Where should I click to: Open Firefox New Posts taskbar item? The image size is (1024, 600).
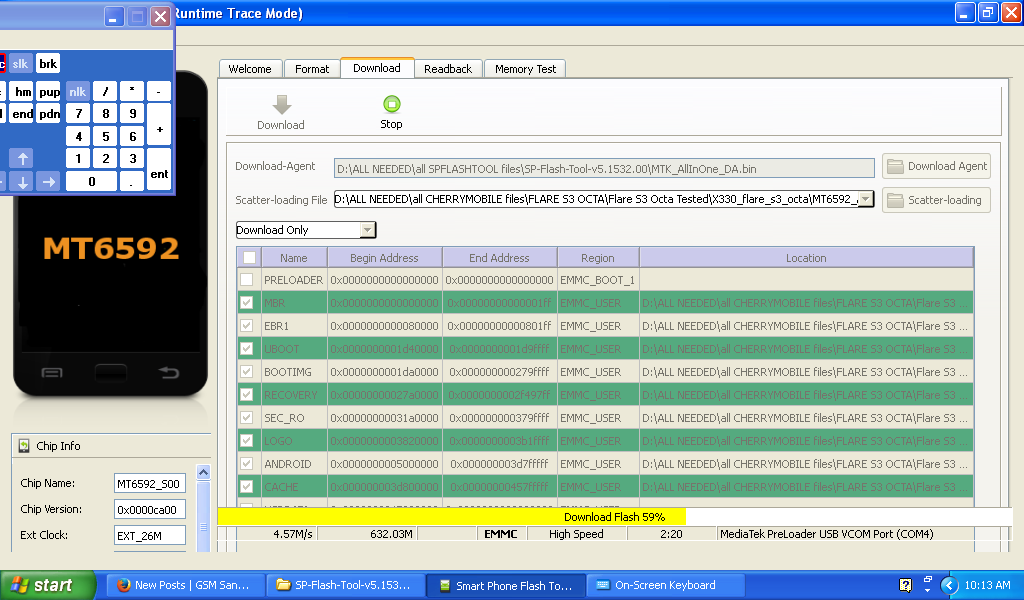coord(185,585)
